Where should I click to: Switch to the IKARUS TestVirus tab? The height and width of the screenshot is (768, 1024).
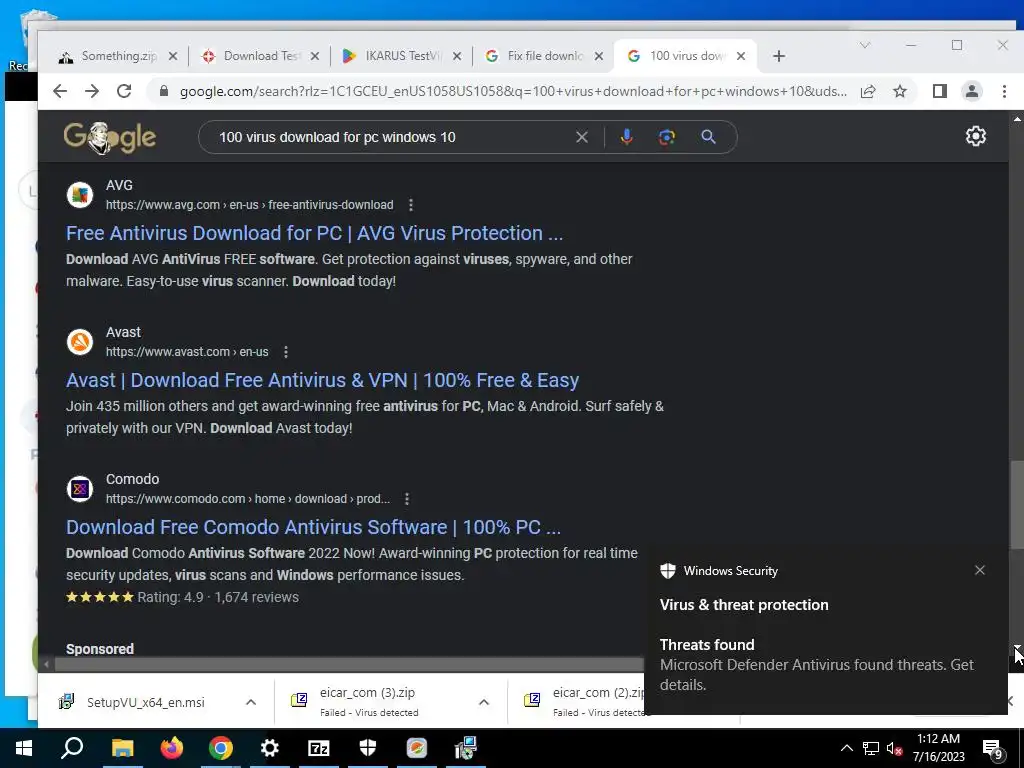coord(401,56)
